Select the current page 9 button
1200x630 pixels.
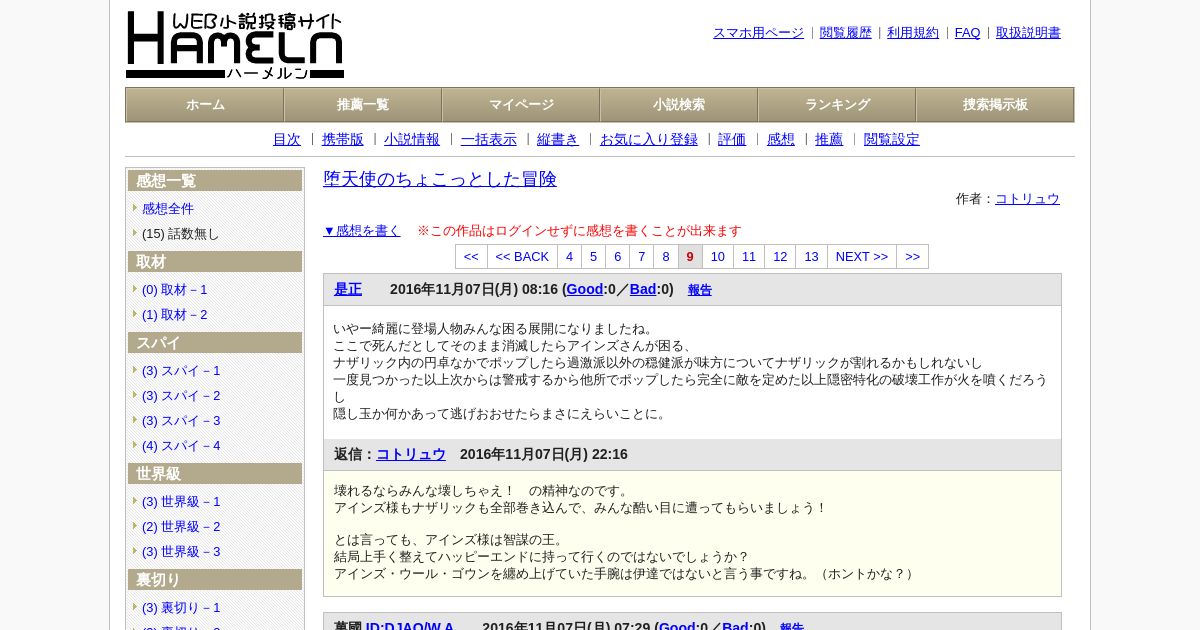pos(690,257)
